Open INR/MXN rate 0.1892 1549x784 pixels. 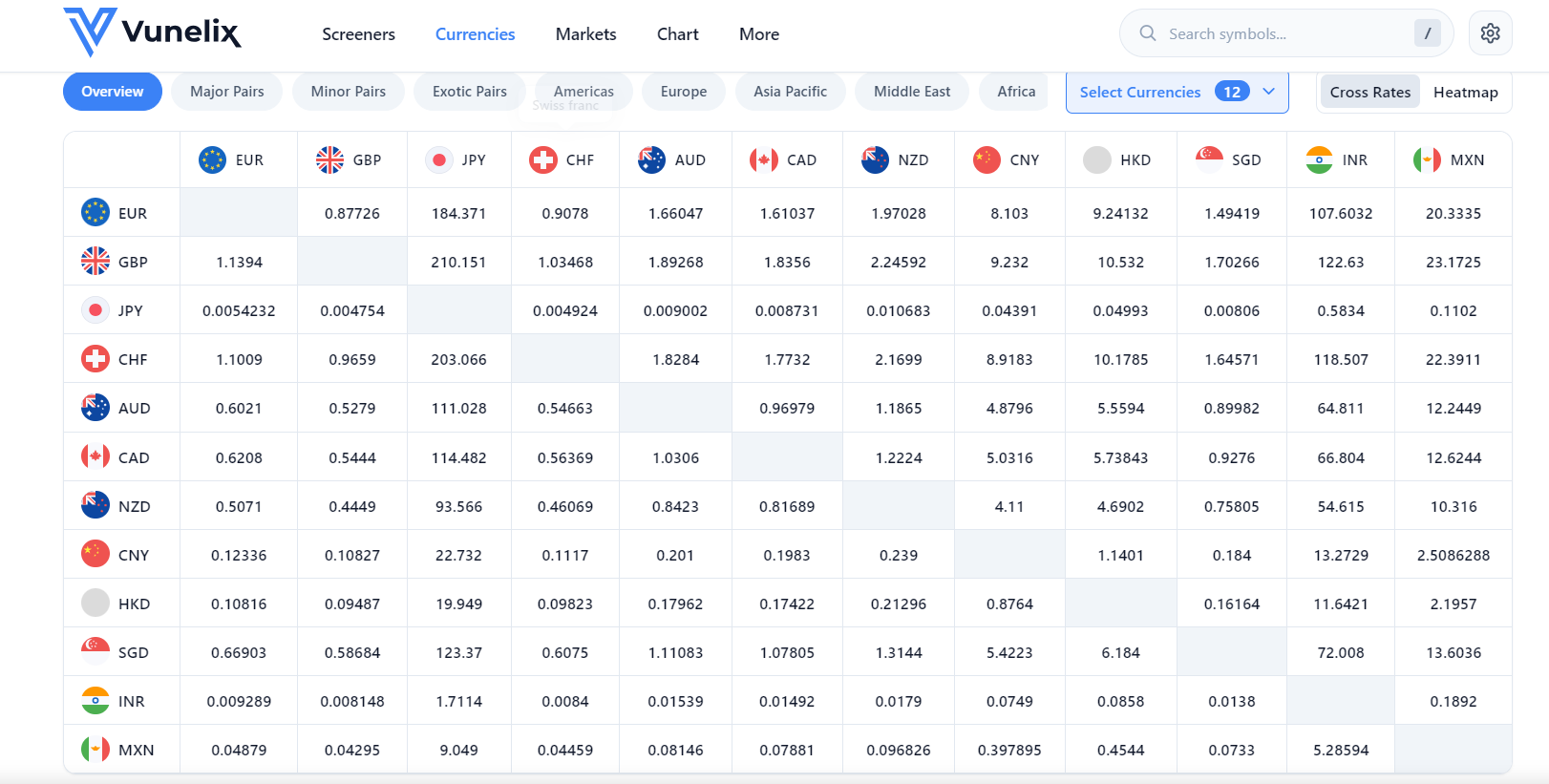click(1454, 701)
